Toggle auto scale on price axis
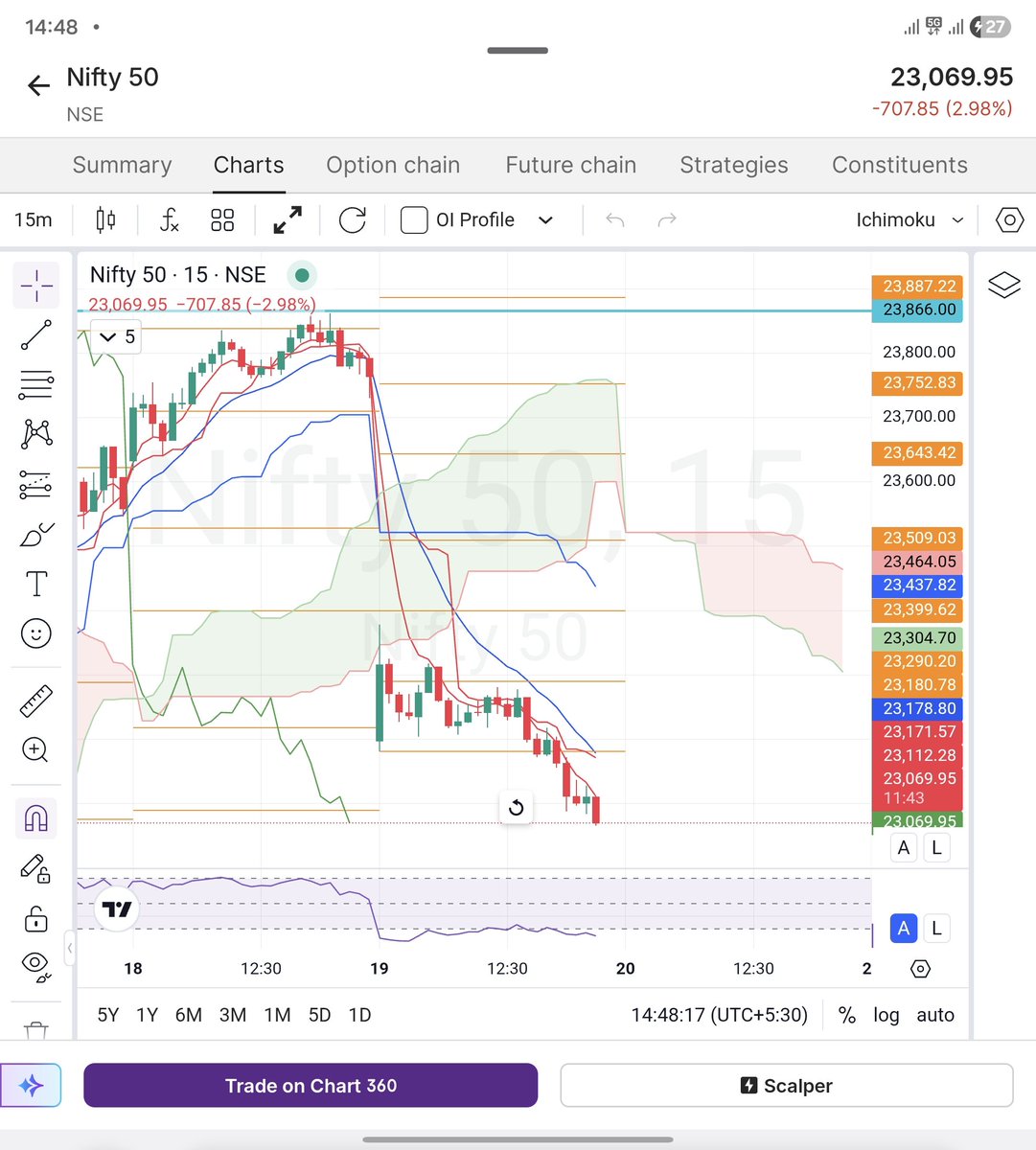Image resolution: width=1036 pixels, height=1150 pixels. 935,1015
